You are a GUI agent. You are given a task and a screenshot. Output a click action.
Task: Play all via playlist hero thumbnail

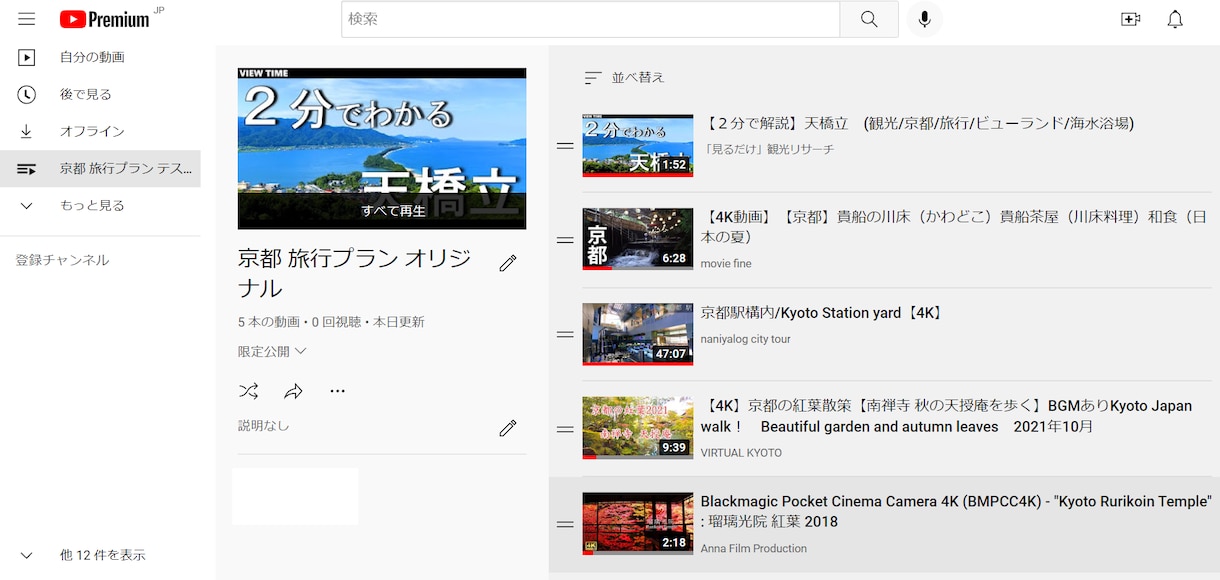pyautogui.click(x=382, y=148)
